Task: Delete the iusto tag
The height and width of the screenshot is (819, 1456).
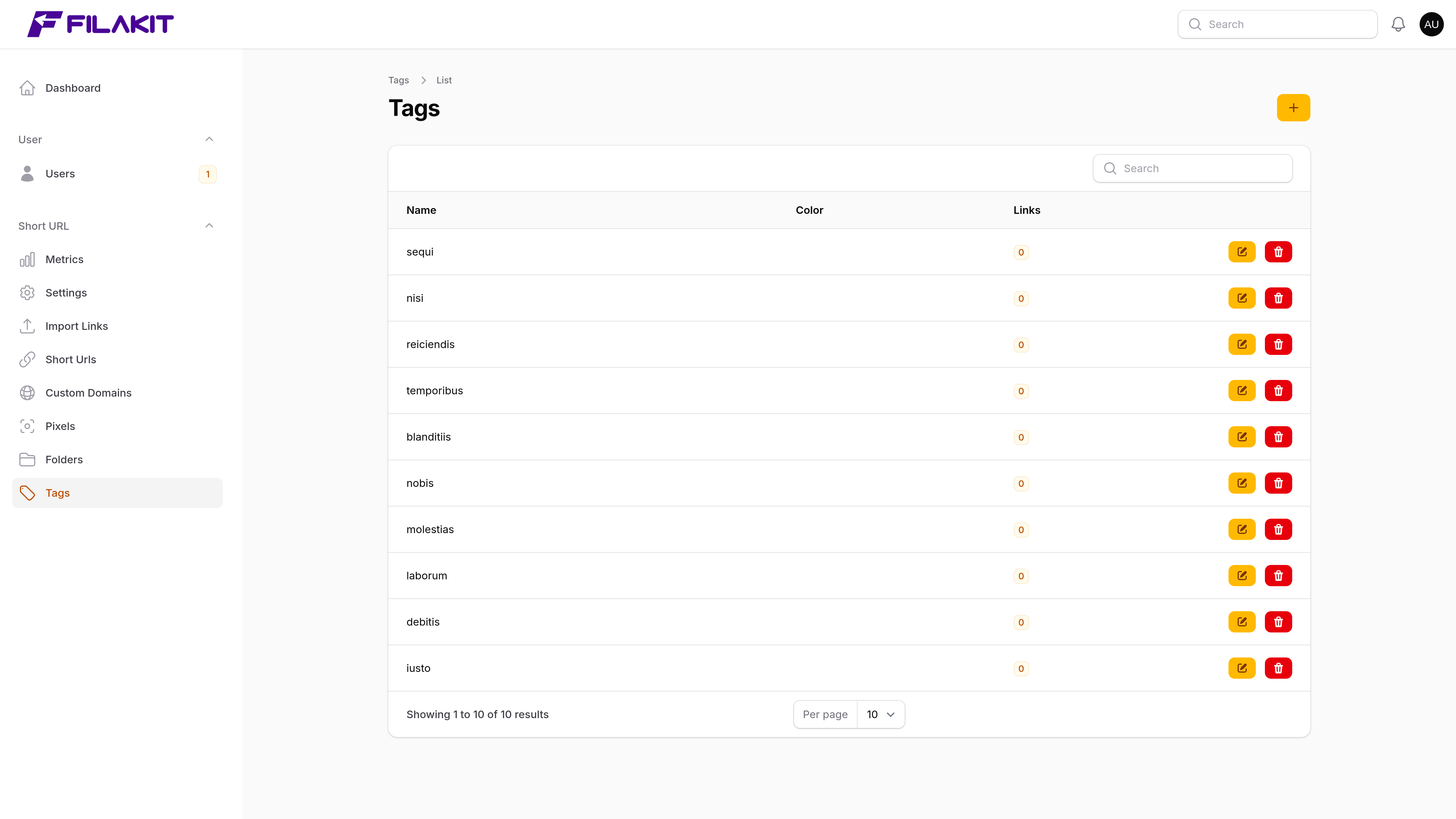Action: coord(1278,669)
